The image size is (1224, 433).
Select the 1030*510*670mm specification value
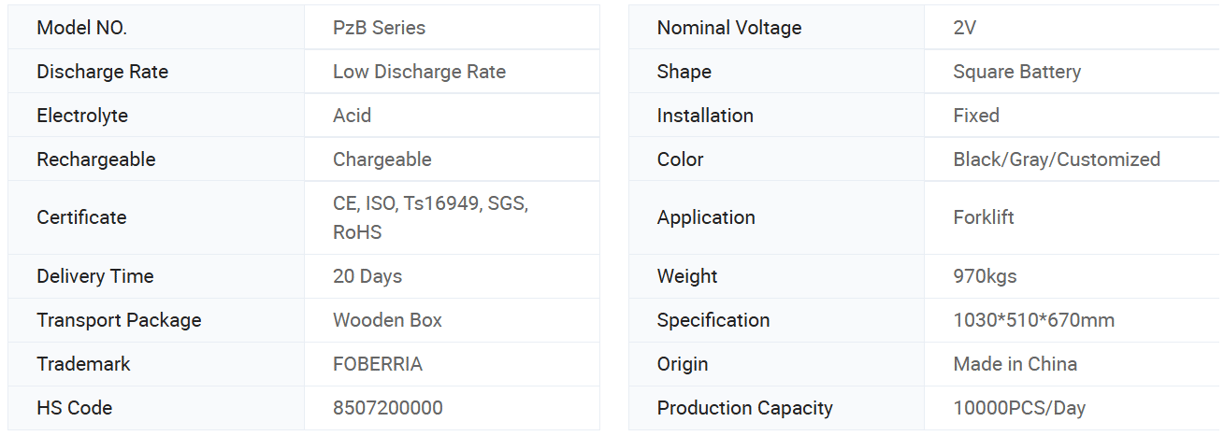point(1034,321)
